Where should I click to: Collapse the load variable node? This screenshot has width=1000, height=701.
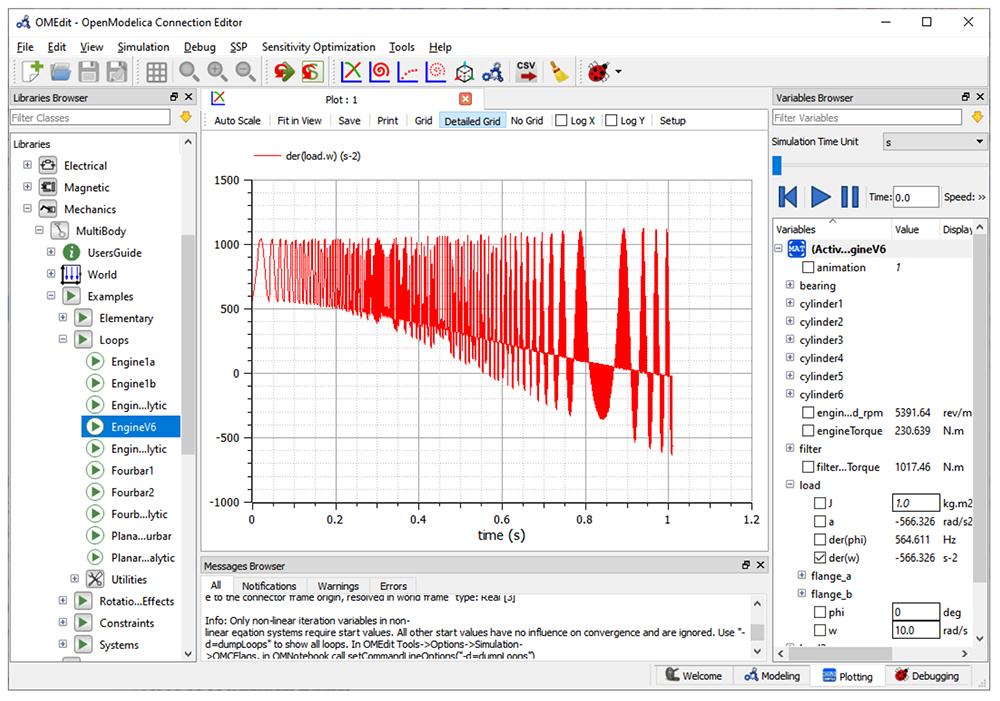pyautogui.click(x=790, y=485)
